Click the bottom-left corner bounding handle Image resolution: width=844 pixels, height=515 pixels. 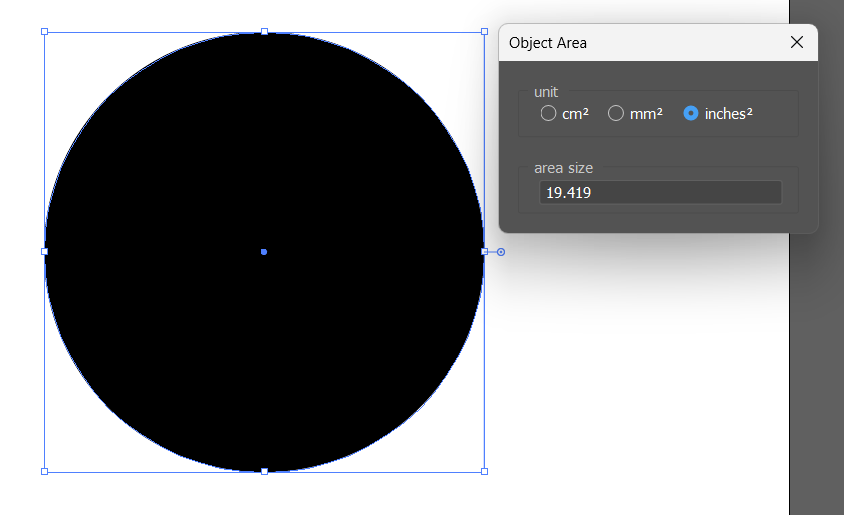45,471
